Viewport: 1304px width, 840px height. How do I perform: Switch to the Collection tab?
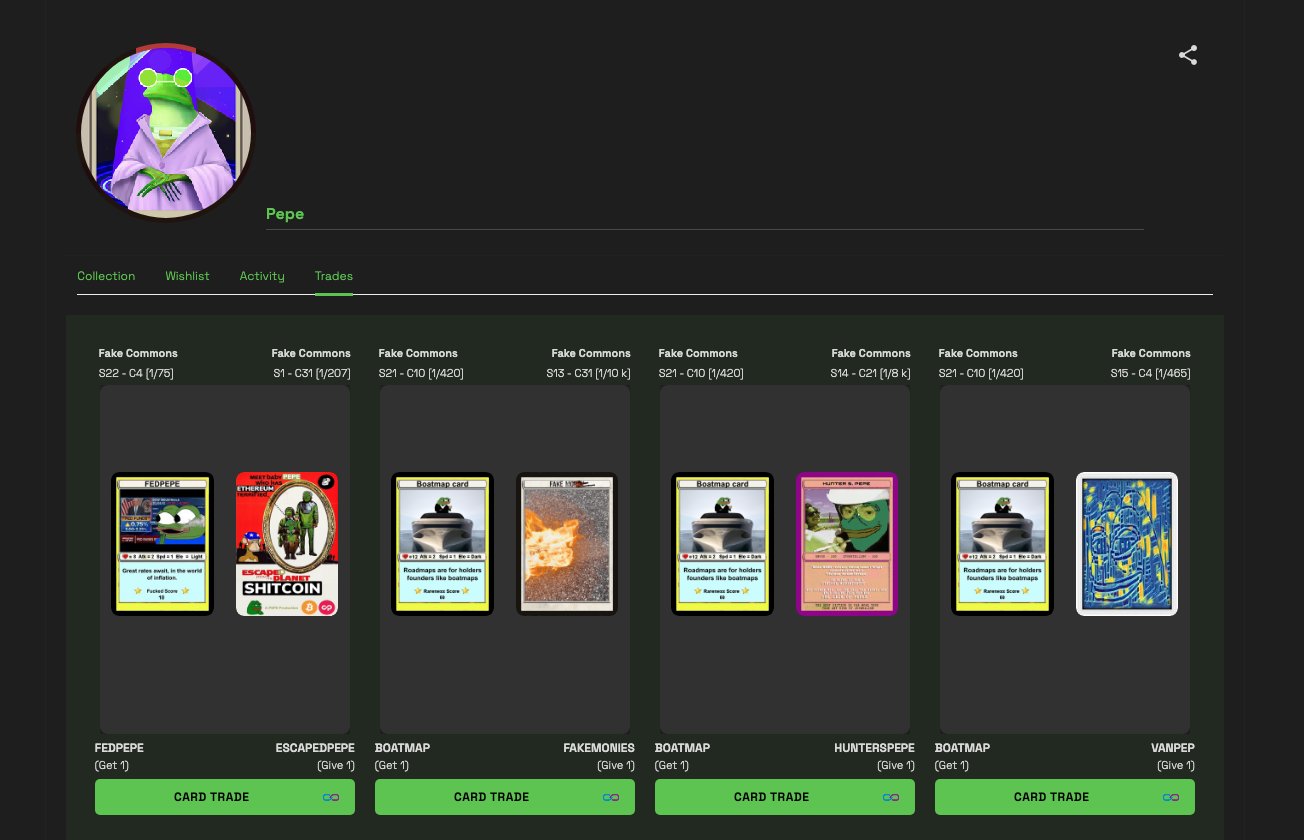click(106, 276)
